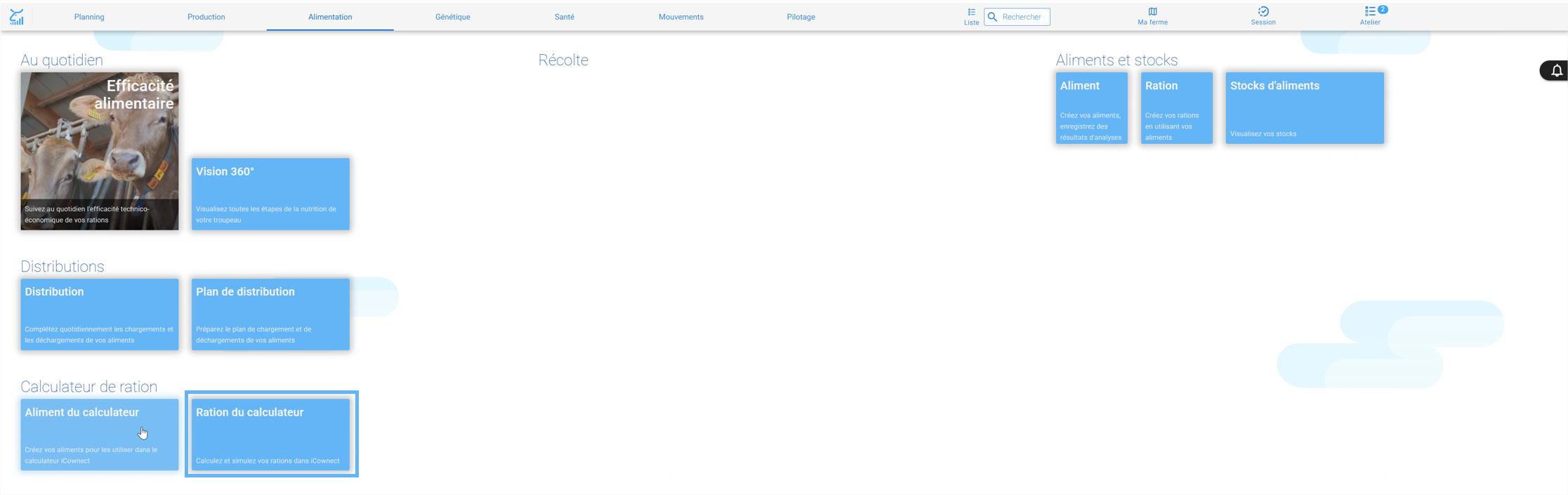The image size is (1568, 495).
Task: Click the 'Récolte' section heading
Action: (x=563, y=60)
